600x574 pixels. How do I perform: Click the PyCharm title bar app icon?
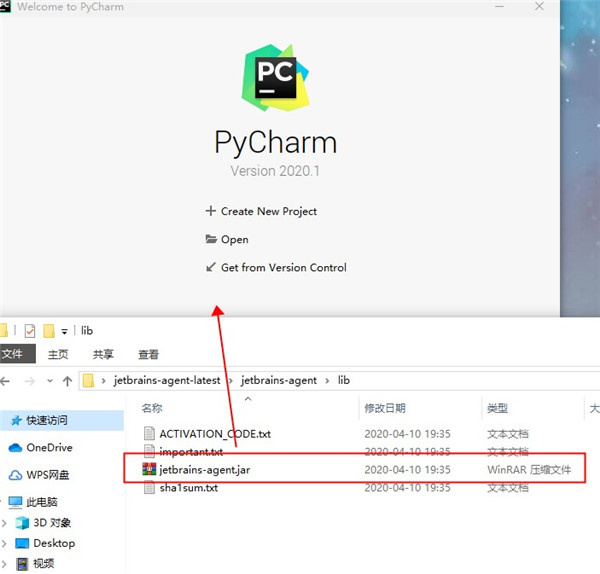coord(5,6)
